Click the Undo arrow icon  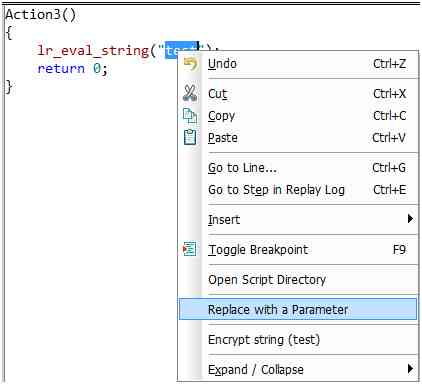pyautogui.click(x=190, y=64)
